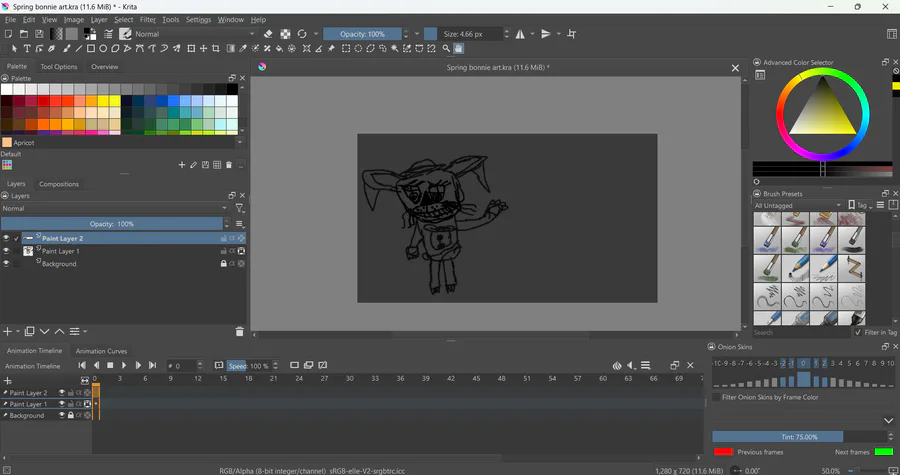900x475 pixels.
Task: Jump to the last frame
Action: click(x=152, y=365)
